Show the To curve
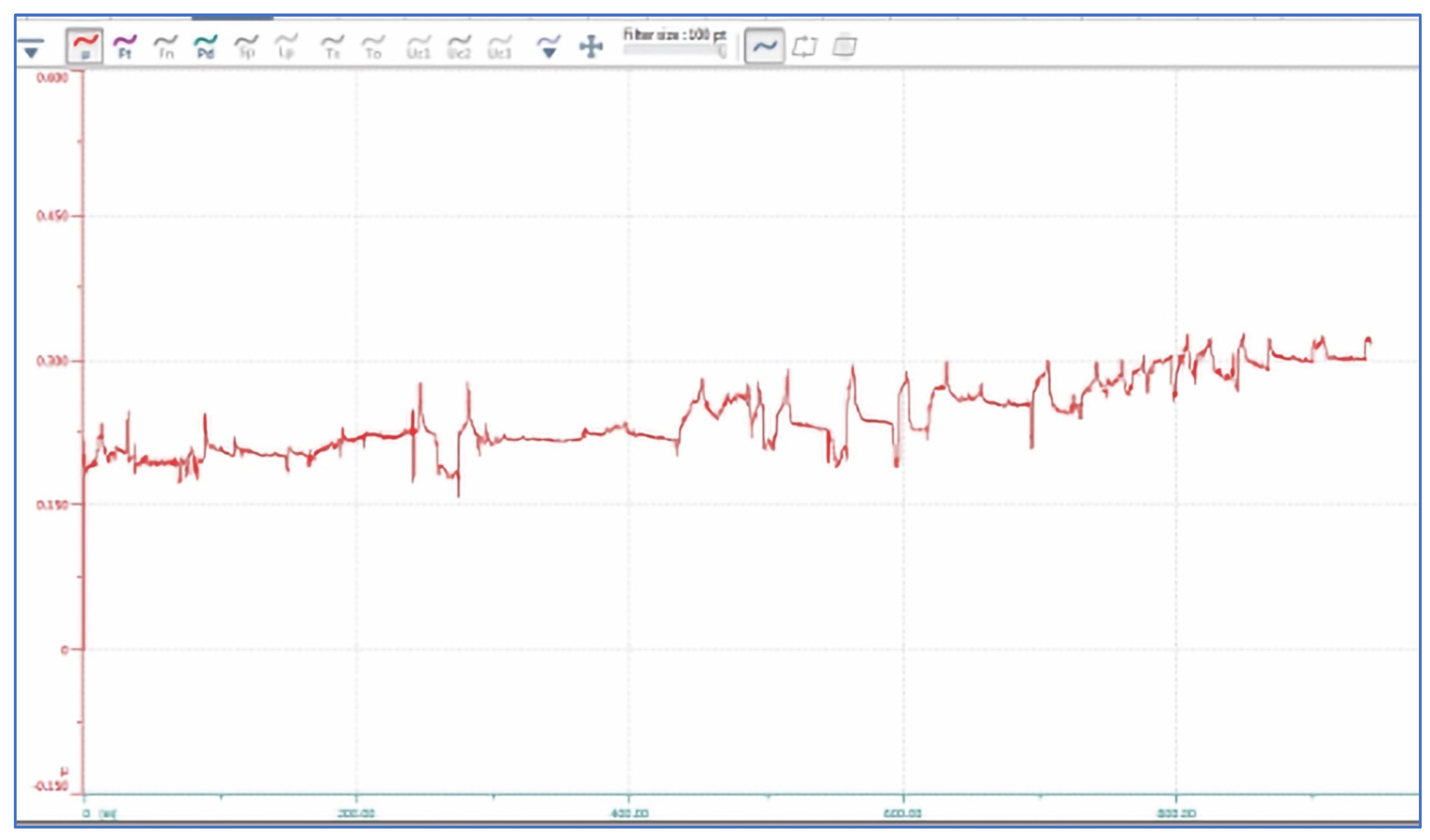Viewport: 1430px width, 840px height. [x=373, y=46]
